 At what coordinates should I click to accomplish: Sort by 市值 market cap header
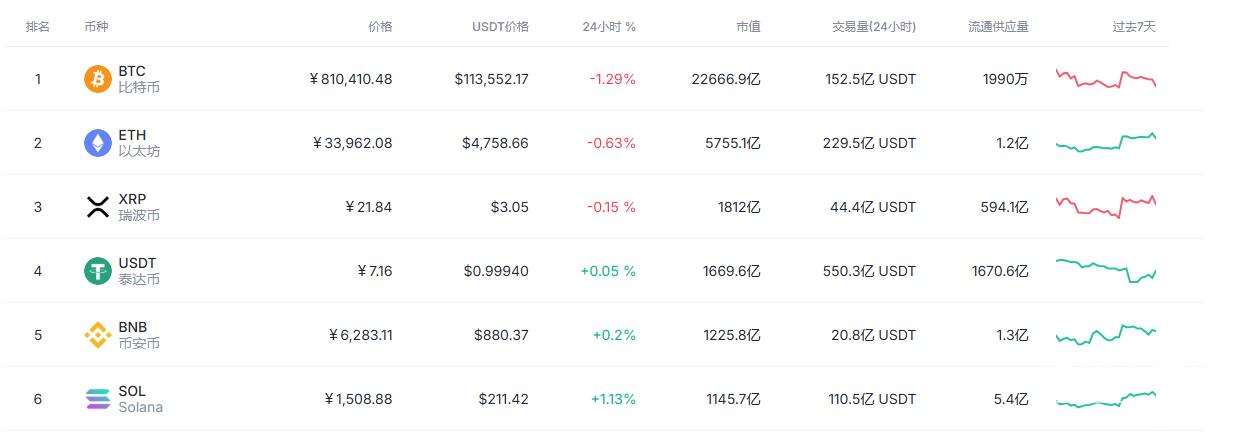point(748,27)
